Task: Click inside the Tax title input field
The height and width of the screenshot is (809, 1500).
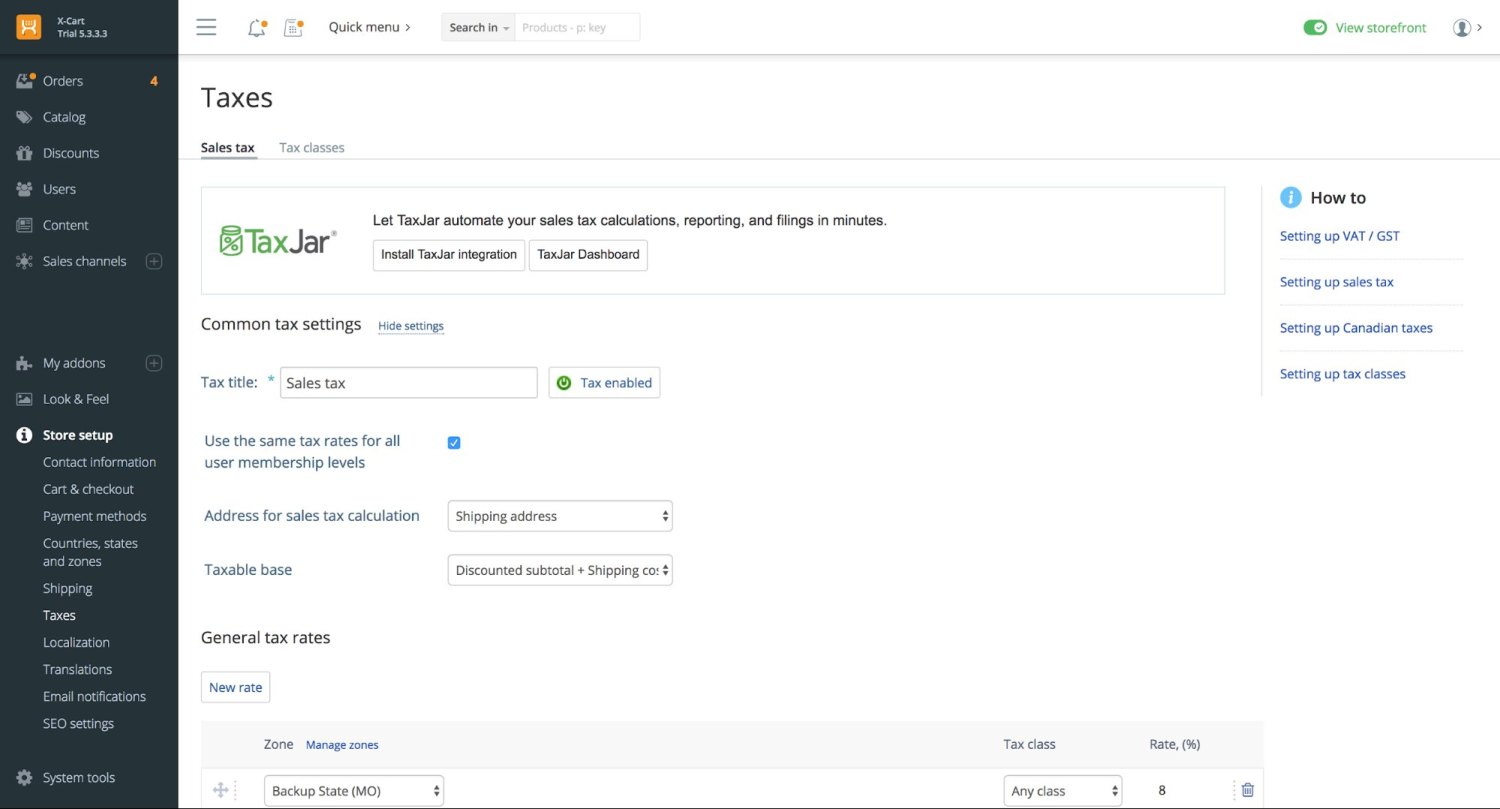Action: point(408,382)
